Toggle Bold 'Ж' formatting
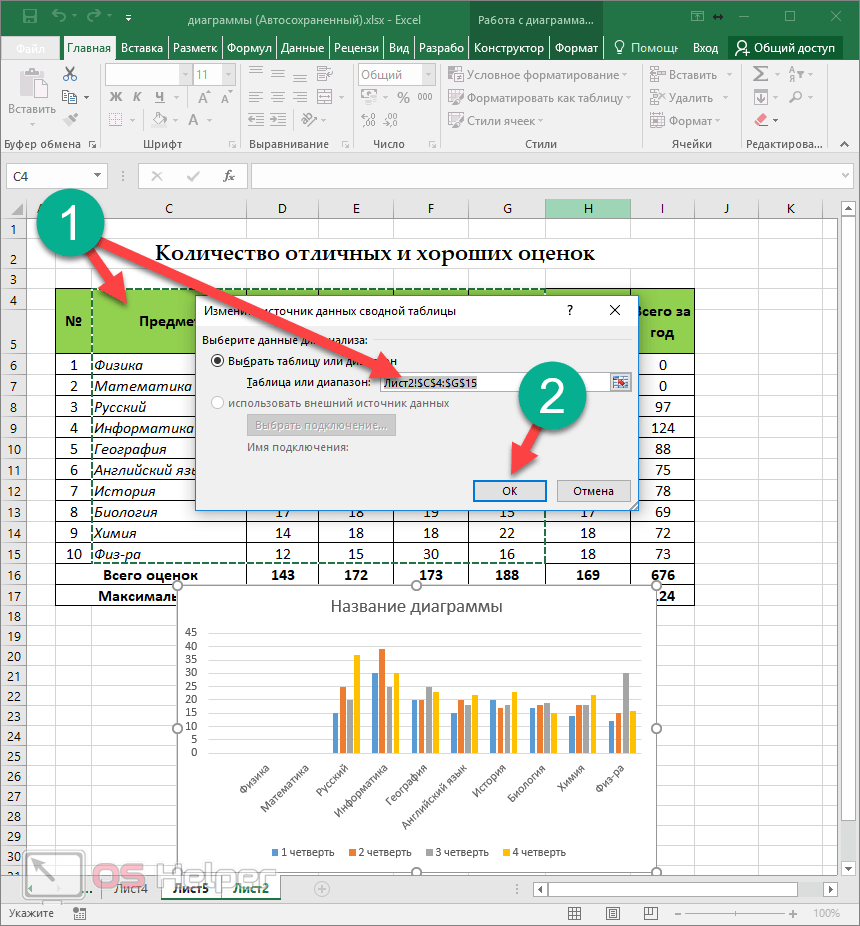860x926 pixels. [115, 97]
